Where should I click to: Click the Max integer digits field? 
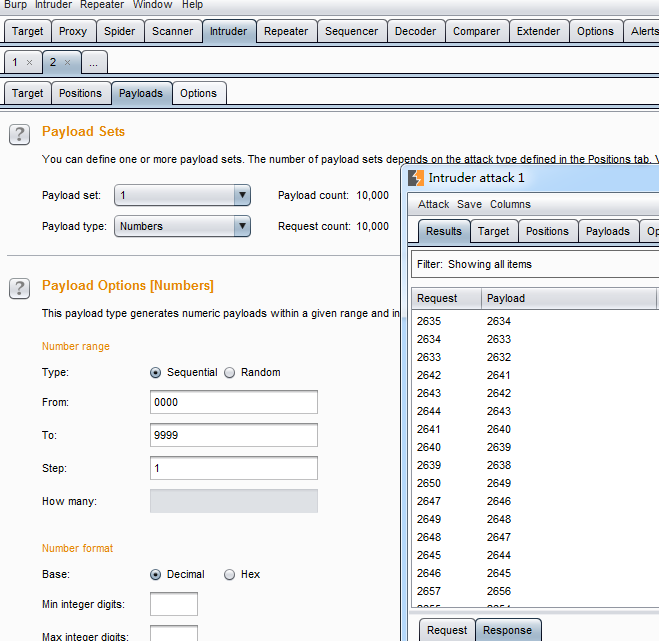tap(174, 634)
